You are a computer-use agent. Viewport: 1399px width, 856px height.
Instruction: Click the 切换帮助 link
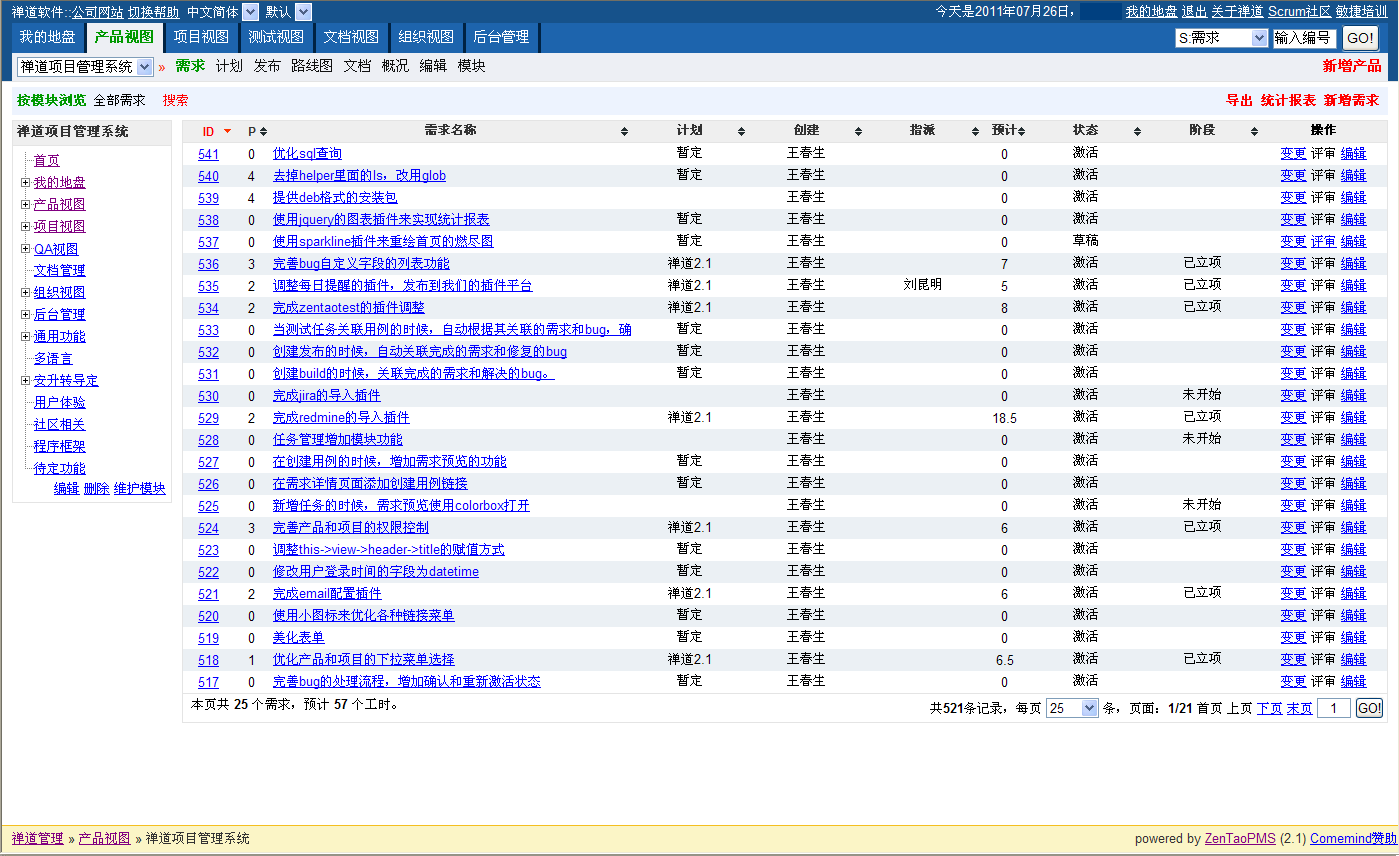(x=154, y=12)
